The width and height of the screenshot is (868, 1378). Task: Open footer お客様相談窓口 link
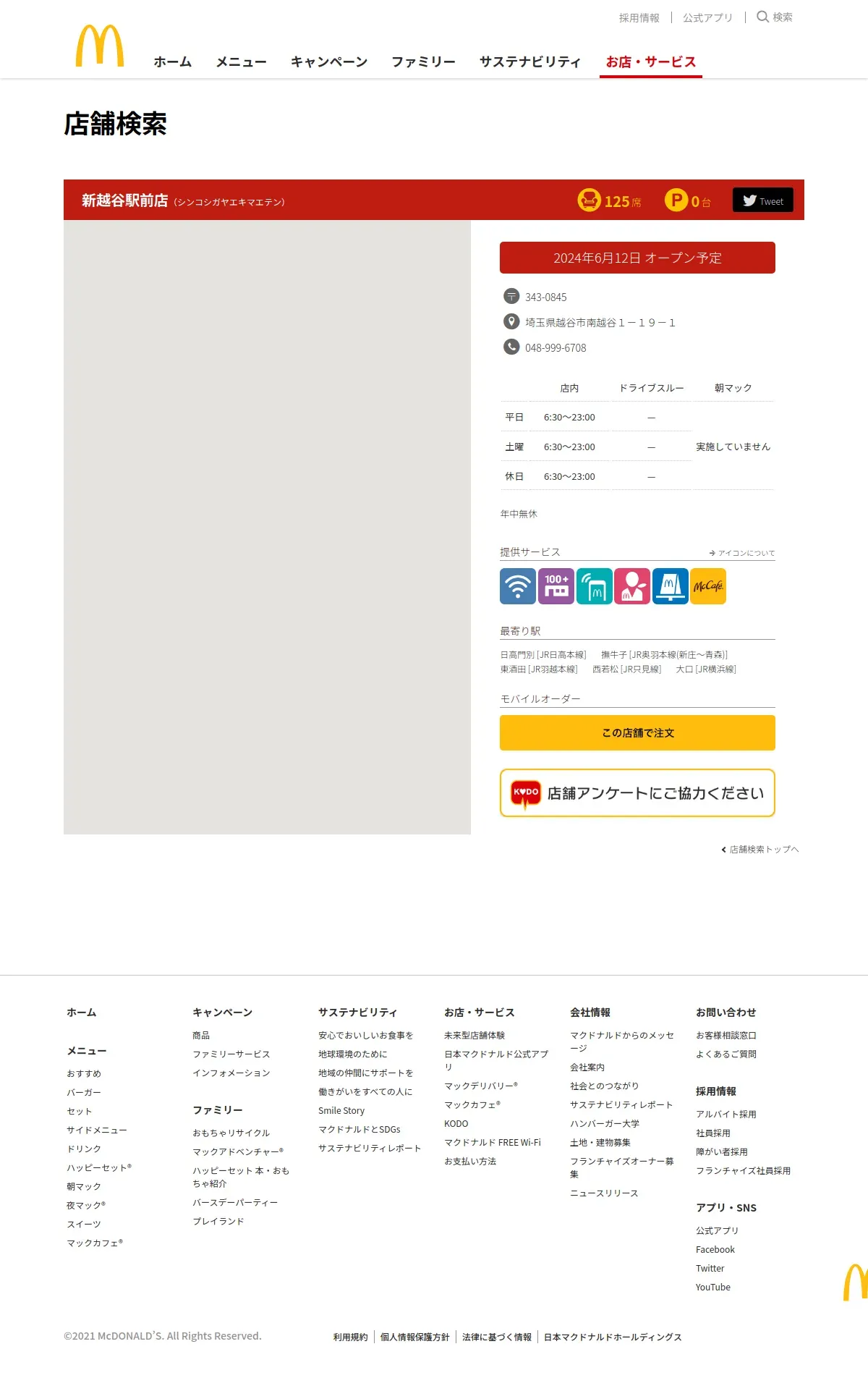(x=726, y=1035)
